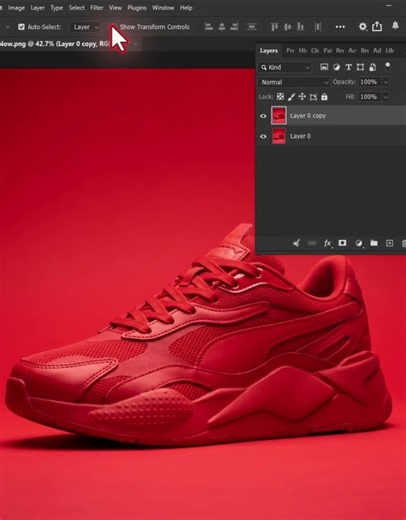Click distribute horizontally icon in options bar
This screenshot has height=520, width=406.
(318, 27)
